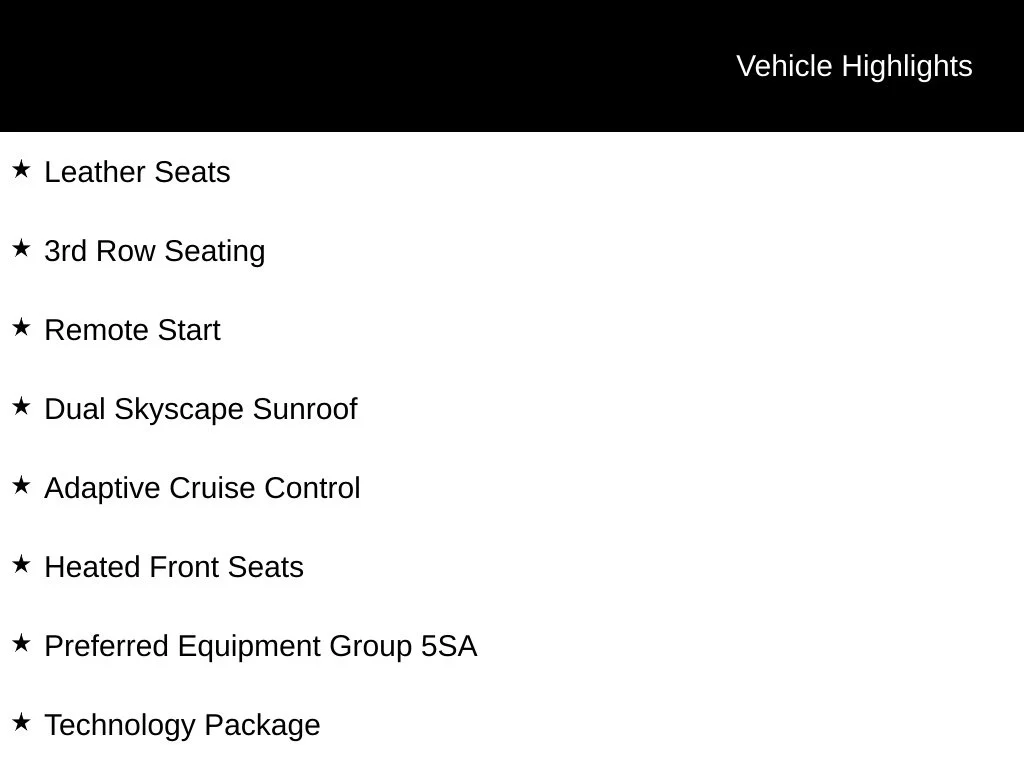Click the star icon beside Remote Start
The image size is (1024, 768).
(21, 327)
